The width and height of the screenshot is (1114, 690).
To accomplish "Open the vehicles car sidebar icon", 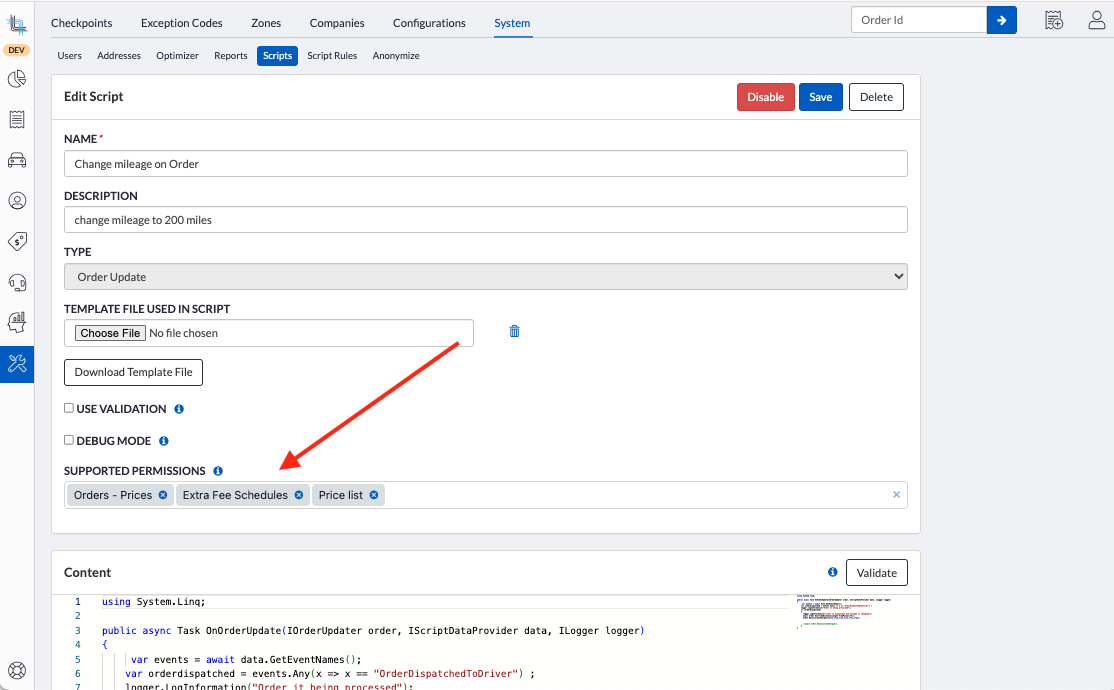I will [17, 160].
